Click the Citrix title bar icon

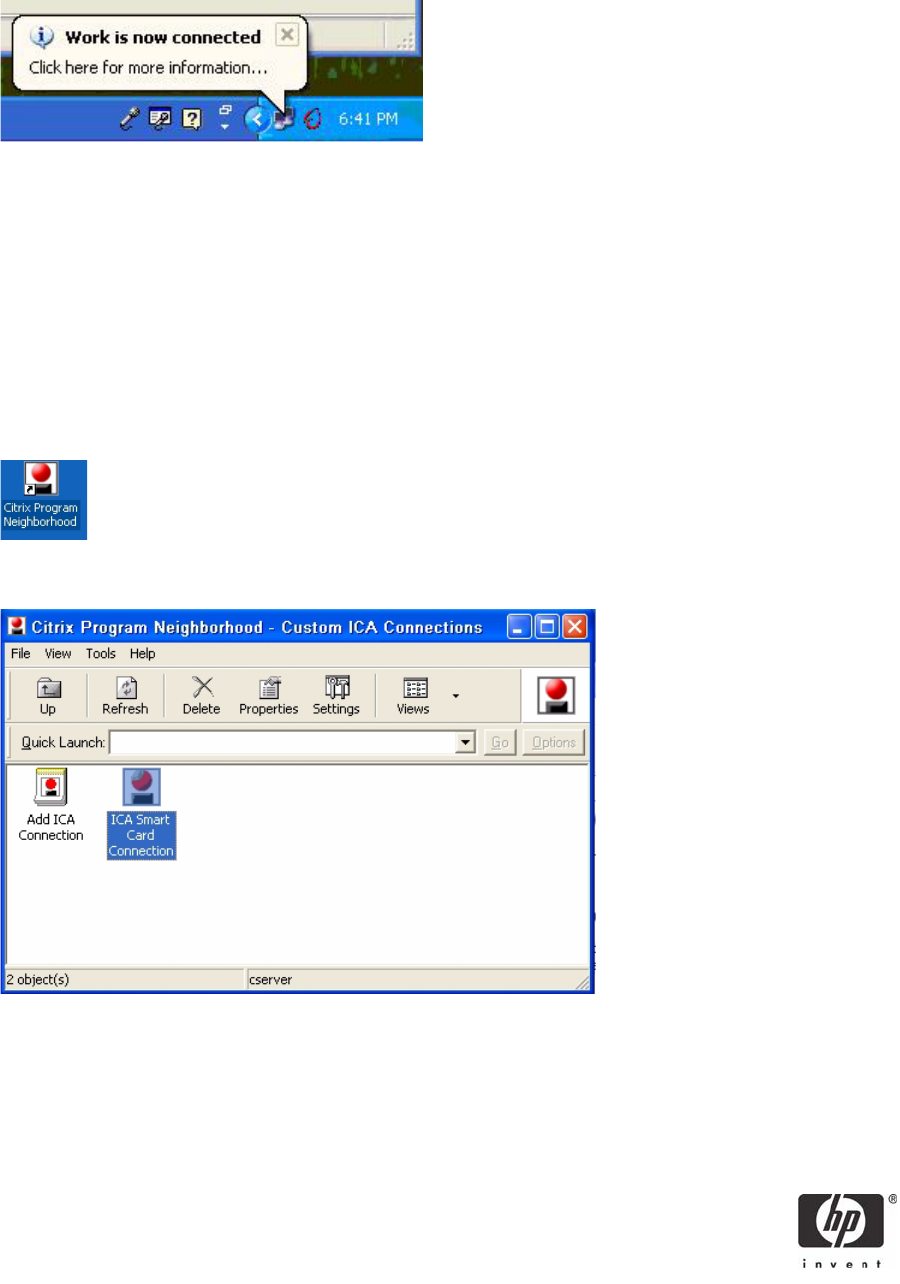tap(16, 628)
